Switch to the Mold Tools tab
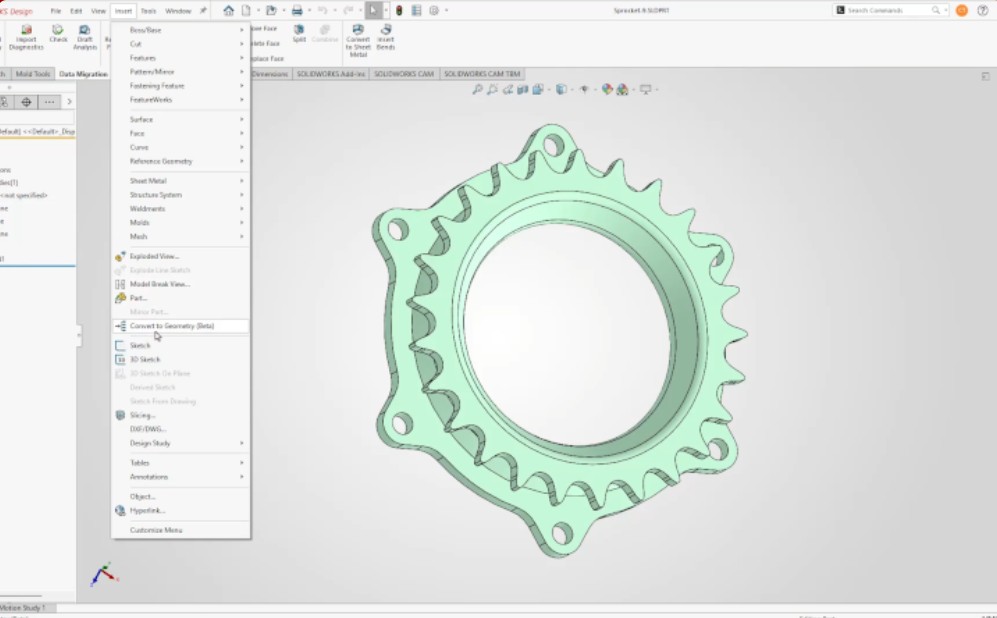997x618 pixels. [x=32, y=74]
